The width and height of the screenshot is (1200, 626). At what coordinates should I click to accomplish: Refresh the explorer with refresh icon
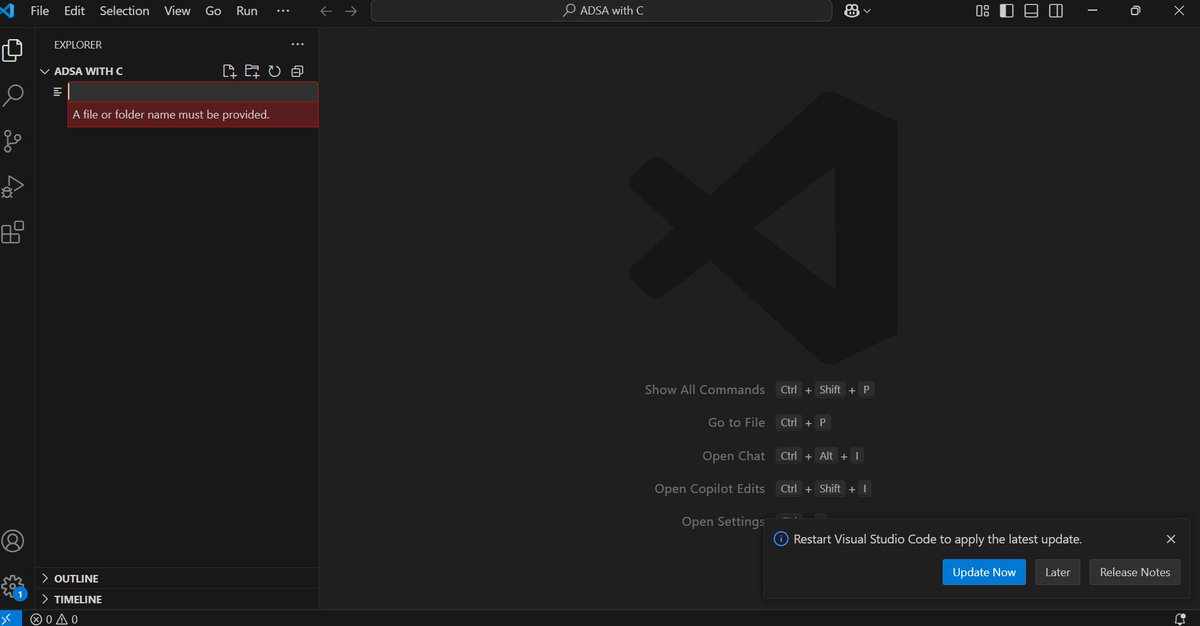pyautogui.click(x=274, y=71)
